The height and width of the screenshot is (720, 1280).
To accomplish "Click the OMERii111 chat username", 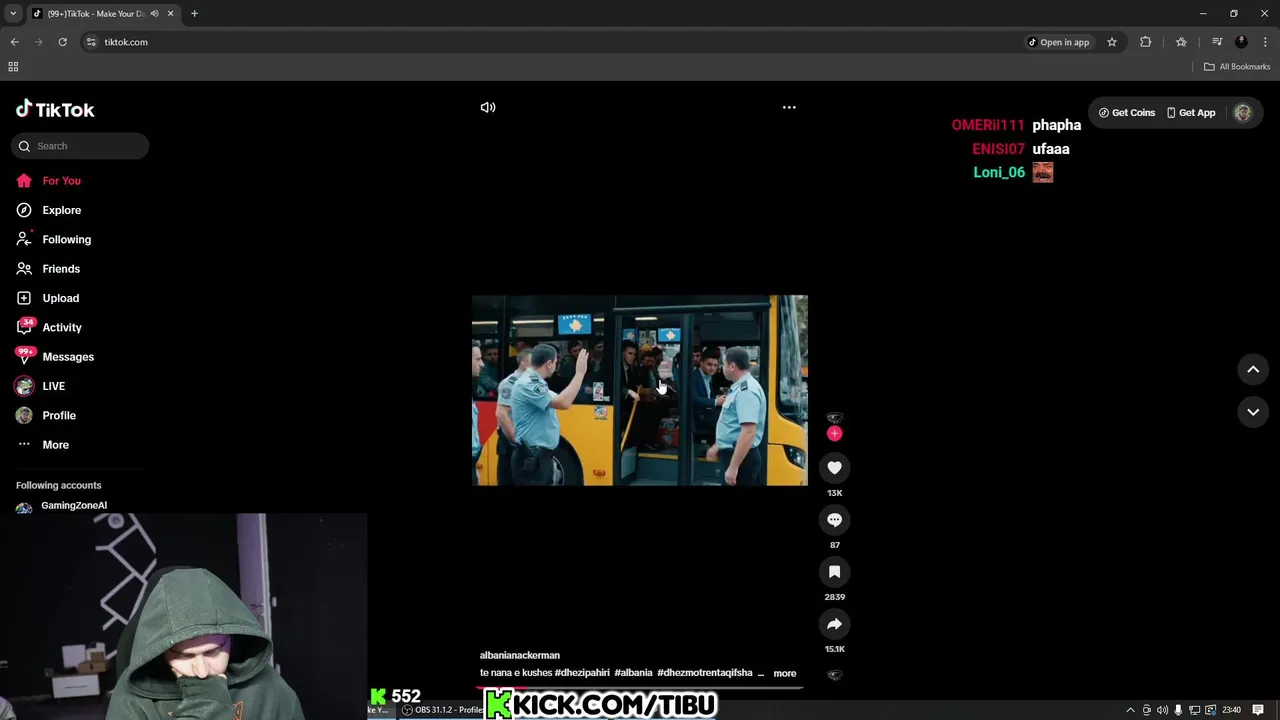I will tap(988, 125).
